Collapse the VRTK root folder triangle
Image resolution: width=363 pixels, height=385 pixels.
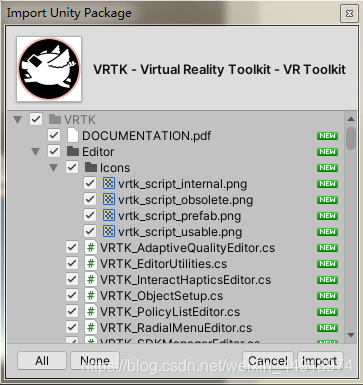18,119
